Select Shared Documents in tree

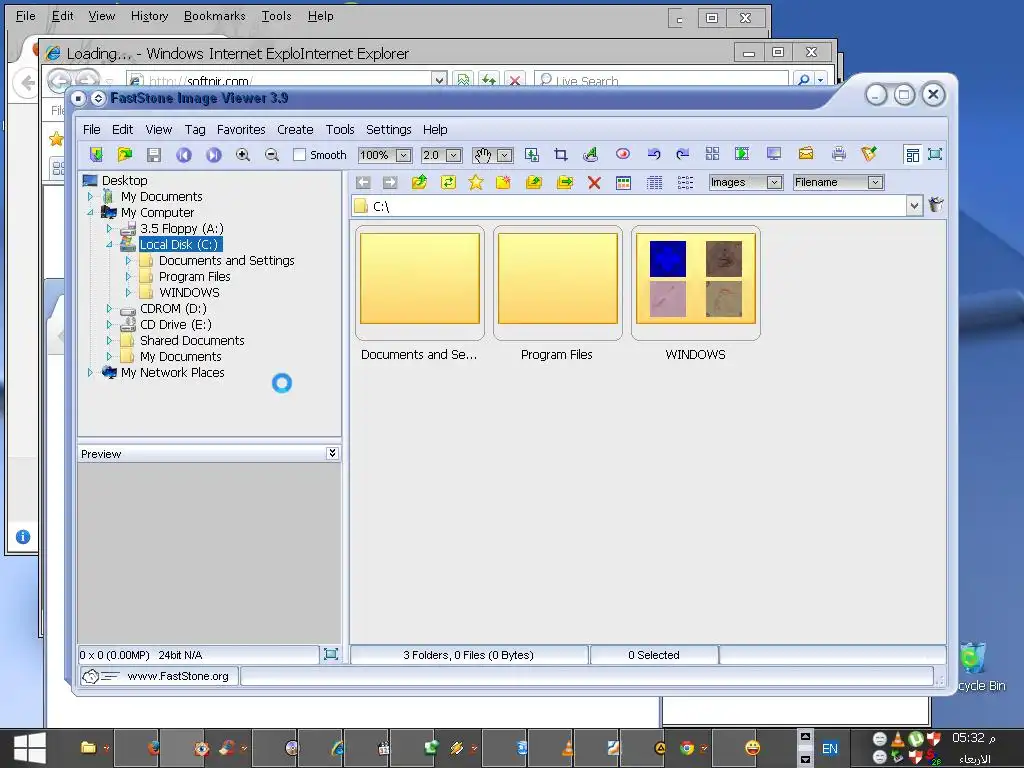click(x=192, y=340)
